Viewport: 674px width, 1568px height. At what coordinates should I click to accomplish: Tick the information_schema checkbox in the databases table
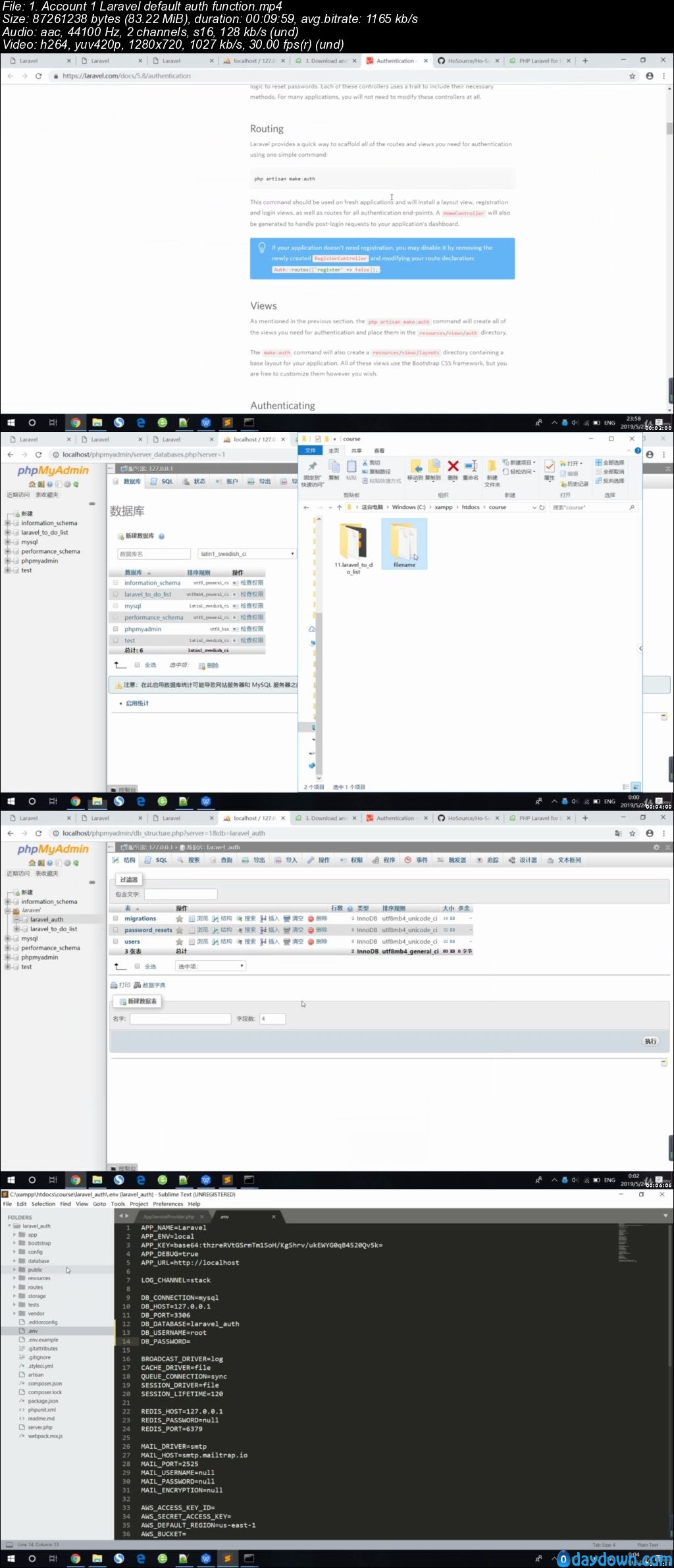[x=116, y=583]
